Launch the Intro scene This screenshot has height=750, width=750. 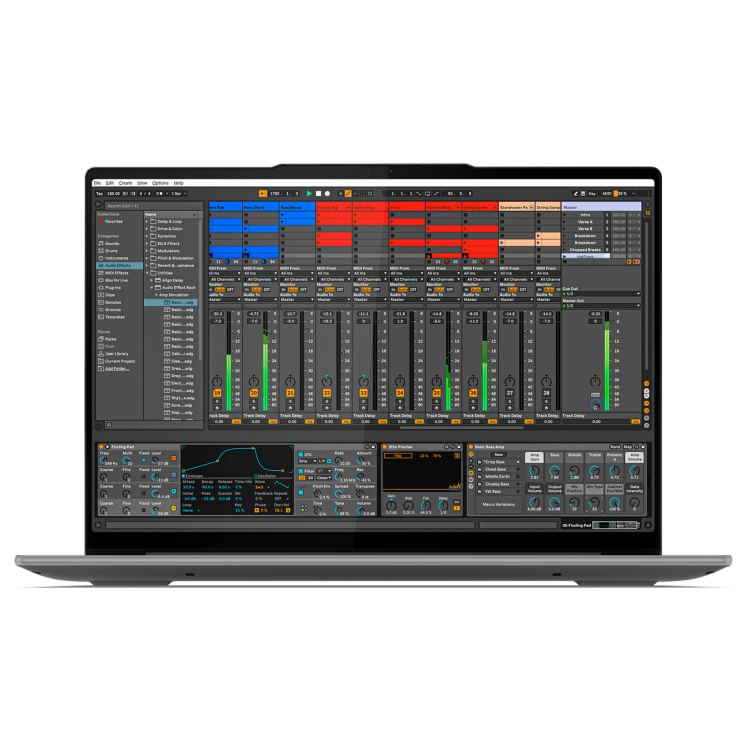point(565,215)
